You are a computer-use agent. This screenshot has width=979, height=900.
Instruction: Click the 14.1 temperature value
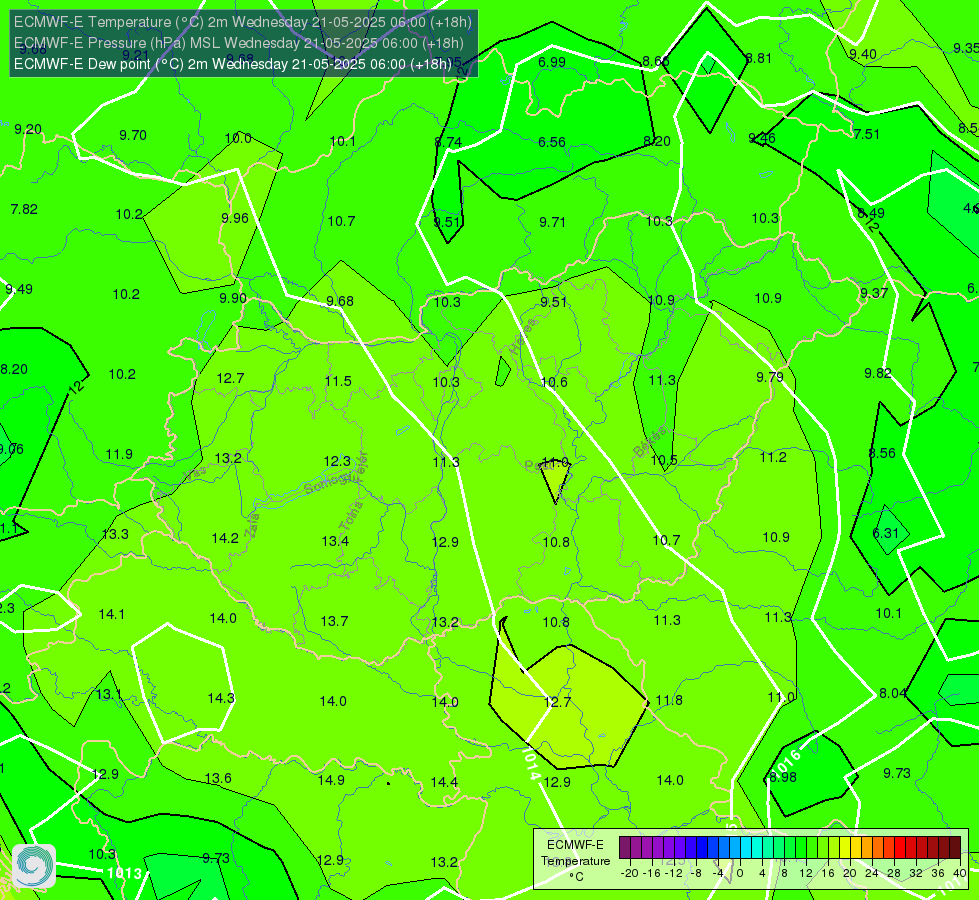click(112, 615)
